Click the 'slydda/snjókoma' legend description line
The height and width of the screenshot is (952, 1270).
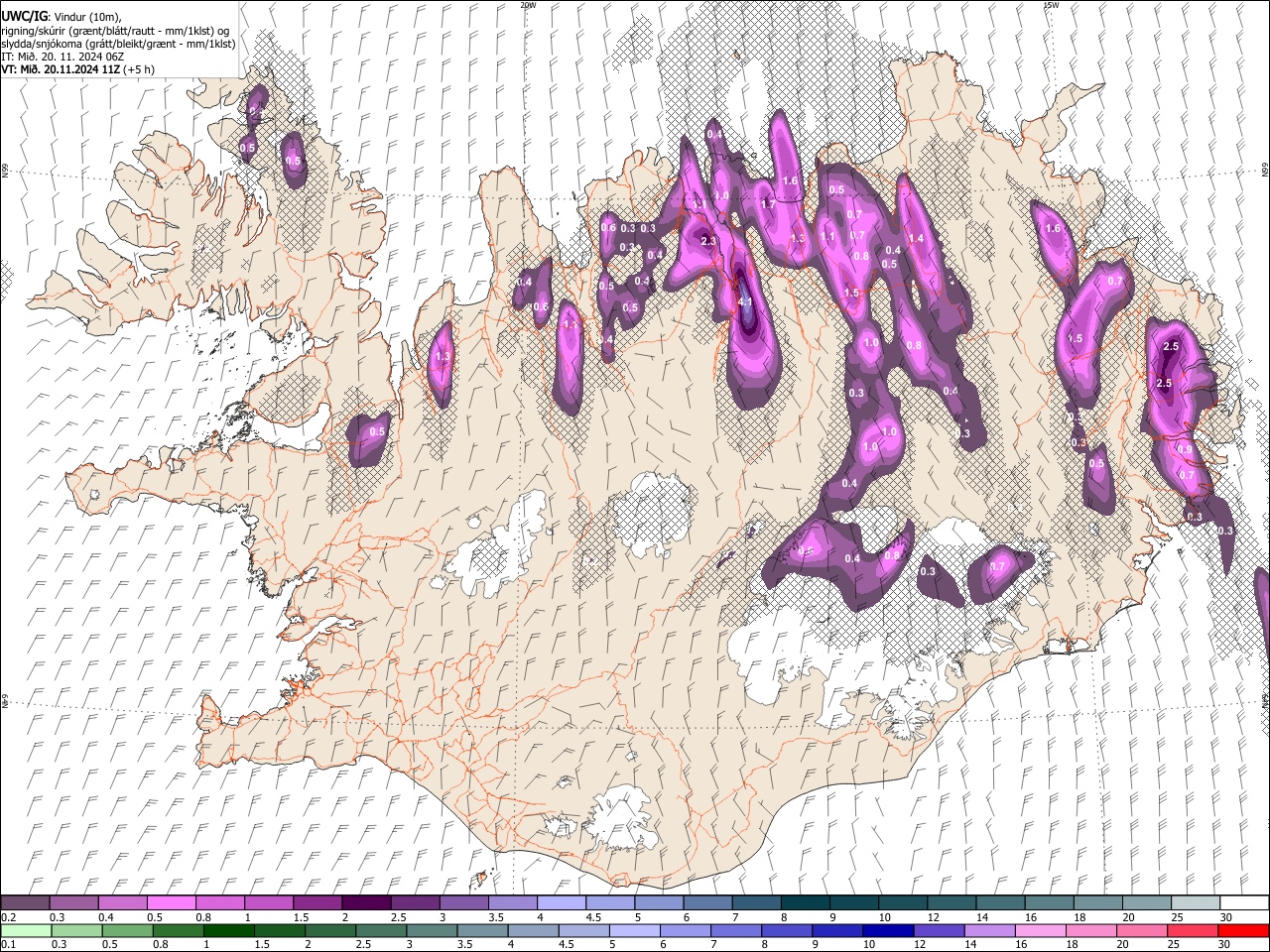(x=118, y=44)
